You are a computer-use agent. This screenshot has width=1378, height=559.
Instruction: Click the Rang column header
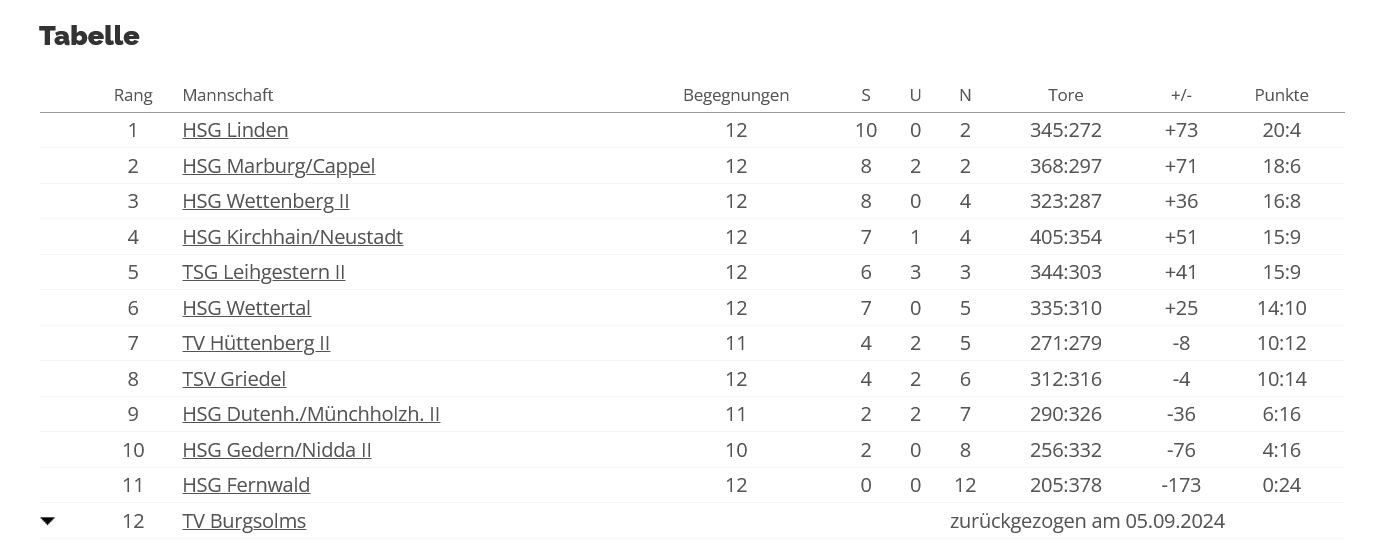133,95
